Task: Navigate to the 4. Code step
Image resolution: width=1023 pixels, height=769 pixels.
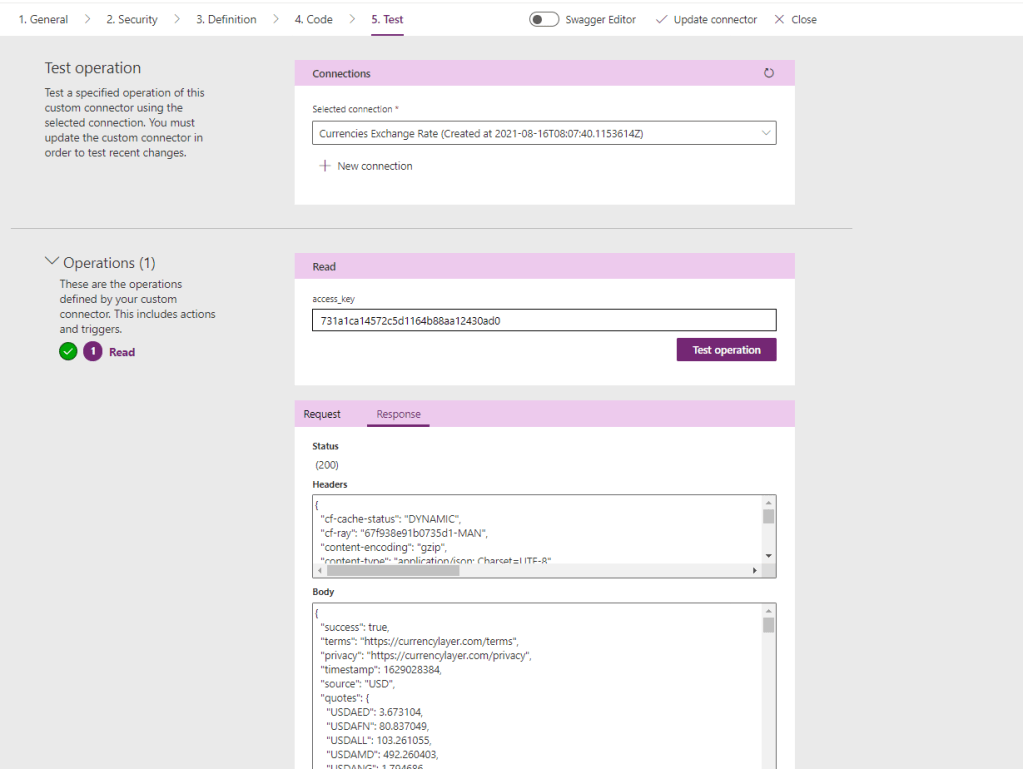Action: pyautogui.click(x=313, y=19)
